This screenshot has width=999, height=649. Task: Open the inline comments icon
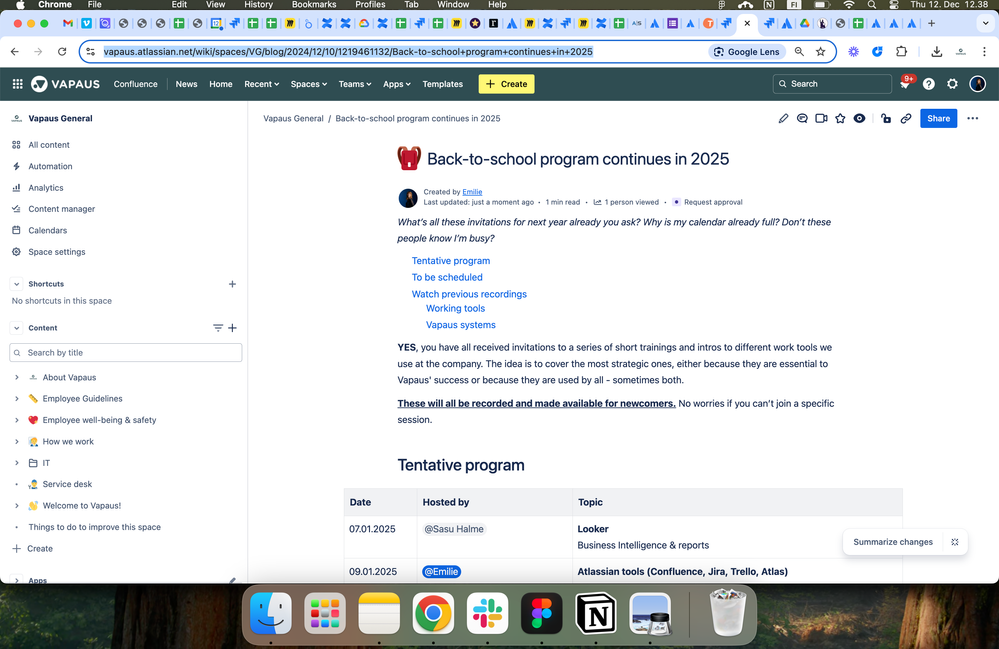point(802,118)
